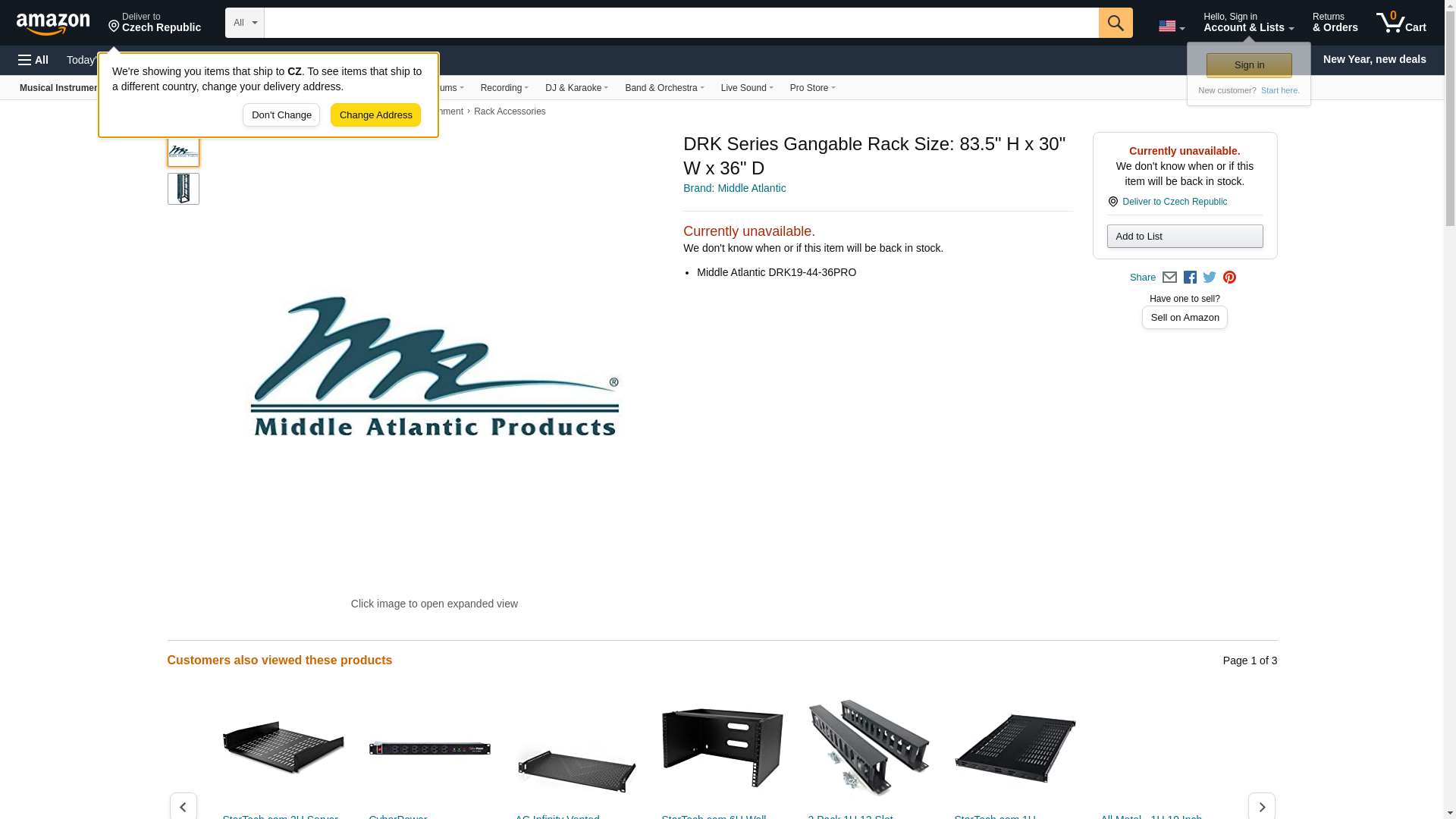This screenshot has width=1456, height=819.
Task: Share on Twitter icon
Action: tap(1210, 278)
